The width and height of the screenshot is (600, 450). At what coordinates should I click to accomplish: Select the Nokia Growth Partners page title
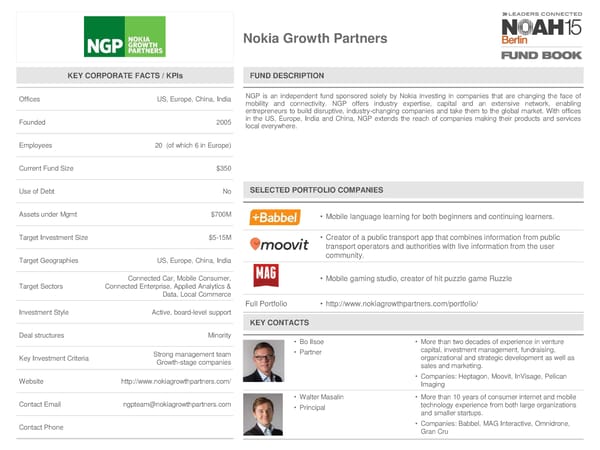(x=315, y=39)
